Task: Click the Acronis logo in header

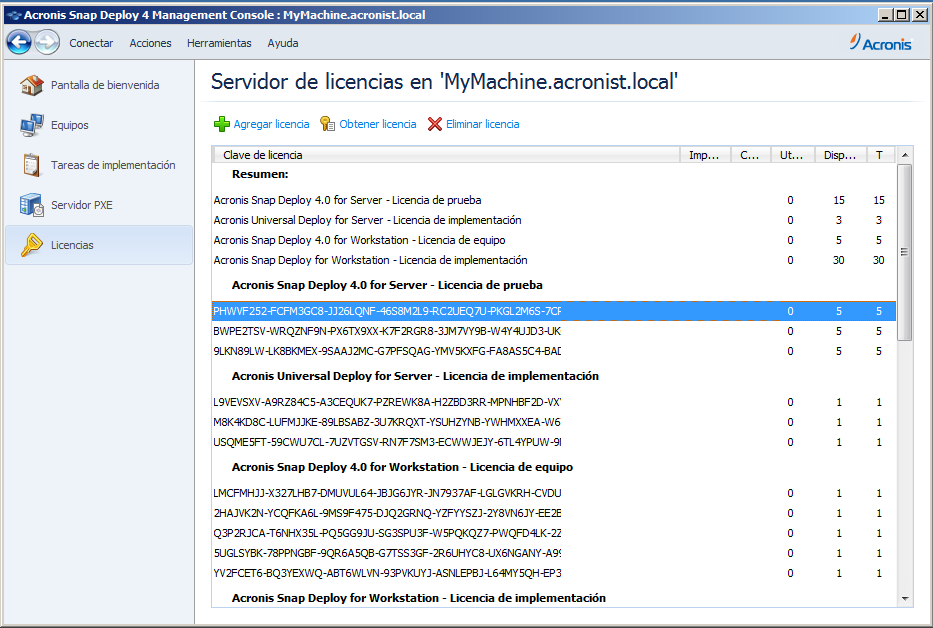Action: pos(880,43)
